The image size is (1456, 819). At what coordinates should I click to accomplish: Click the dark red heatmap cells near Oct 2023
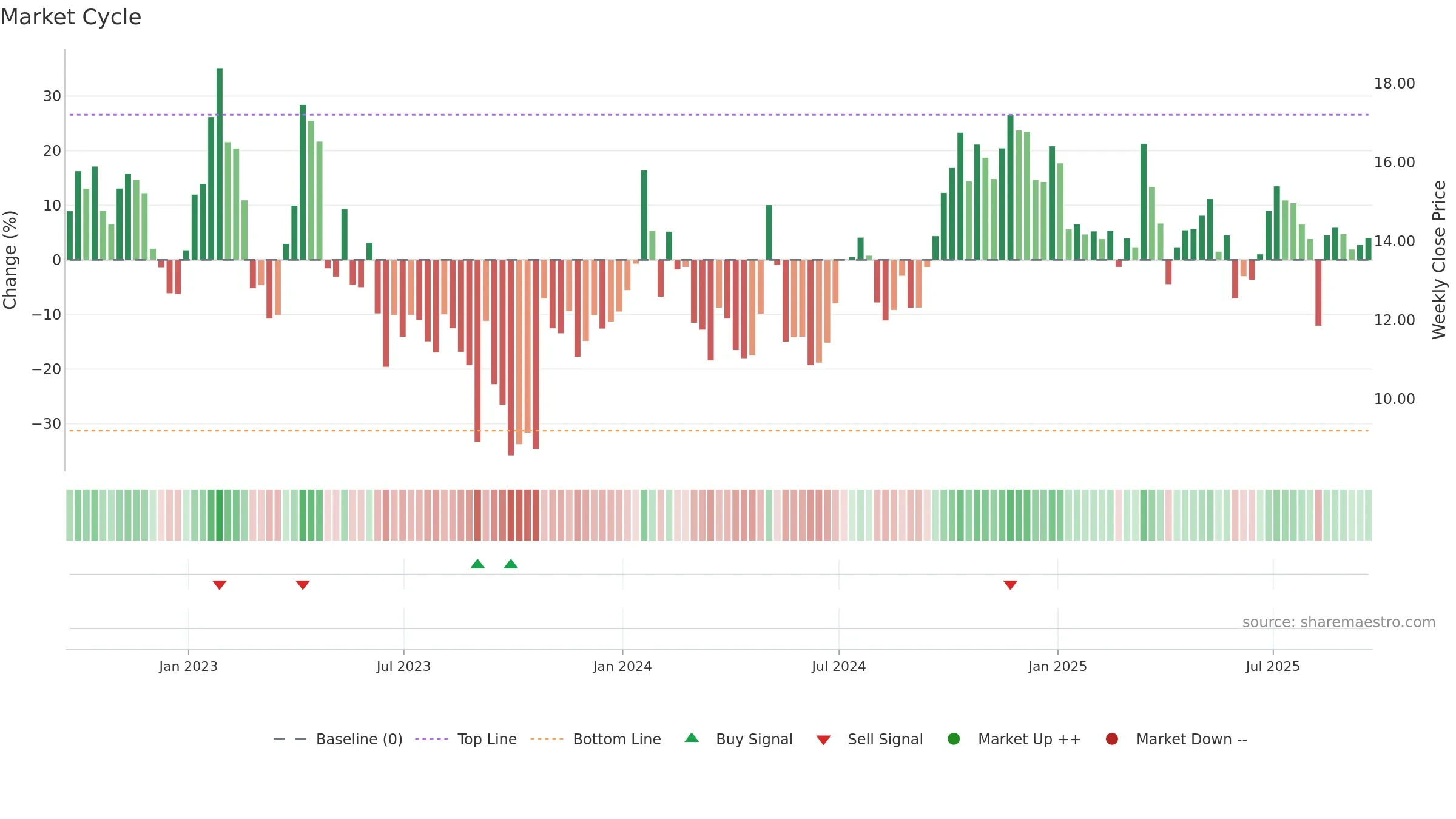pos(523,515)
